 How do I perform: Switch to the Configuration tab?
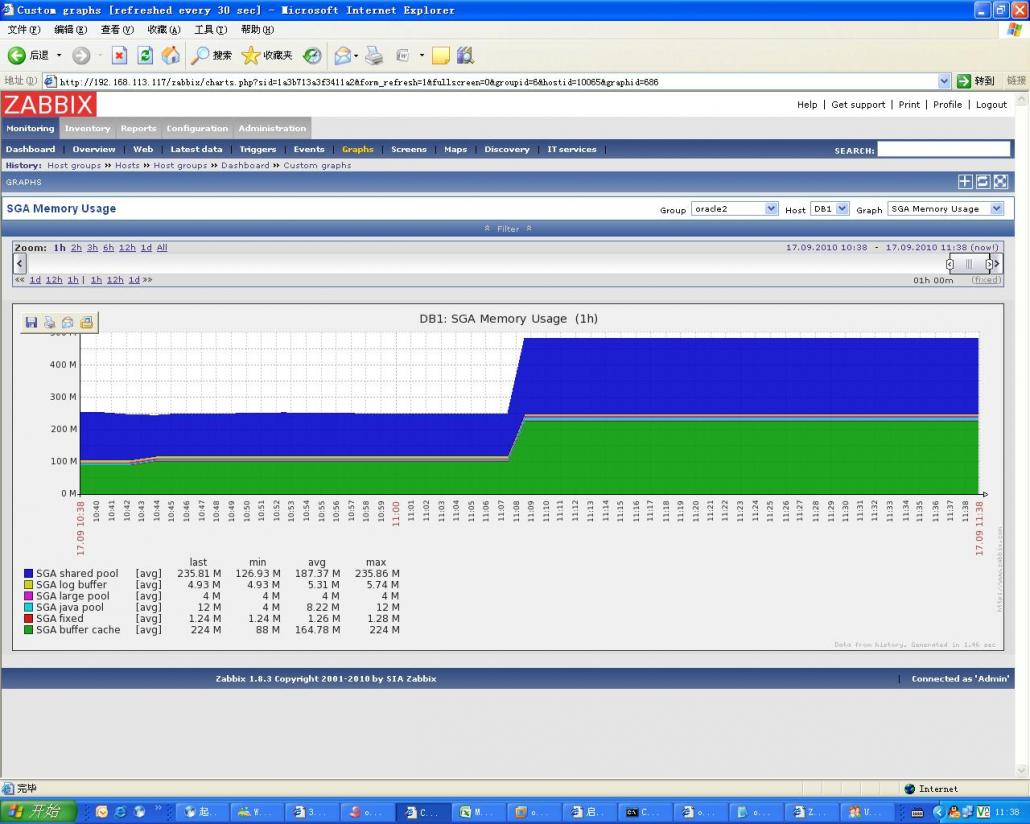click(x=197, y=128)
